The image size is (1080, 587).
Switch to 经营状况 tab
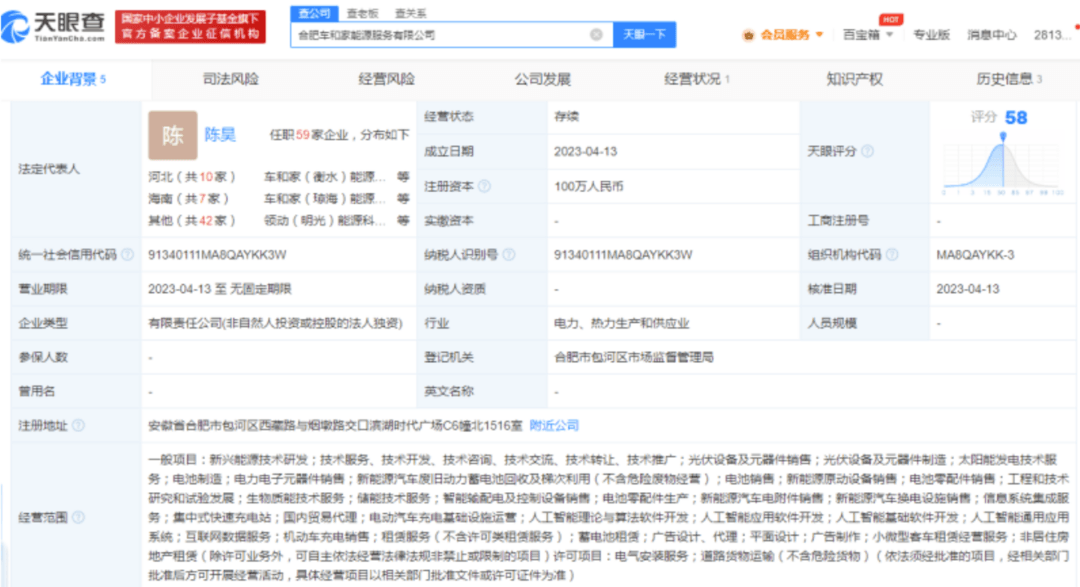tap(696, 79)
